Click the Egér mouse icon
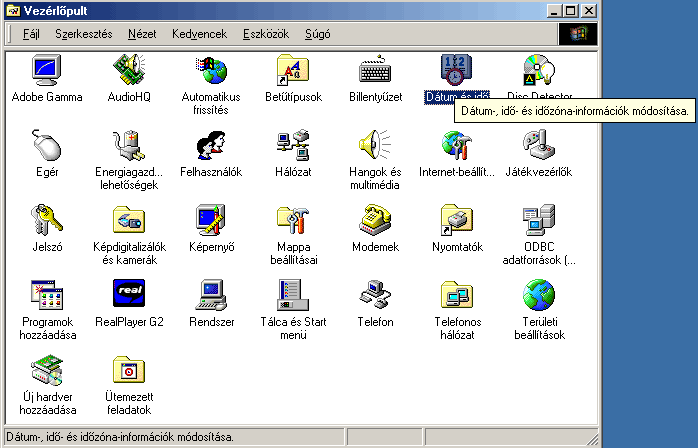 [47, 146]
